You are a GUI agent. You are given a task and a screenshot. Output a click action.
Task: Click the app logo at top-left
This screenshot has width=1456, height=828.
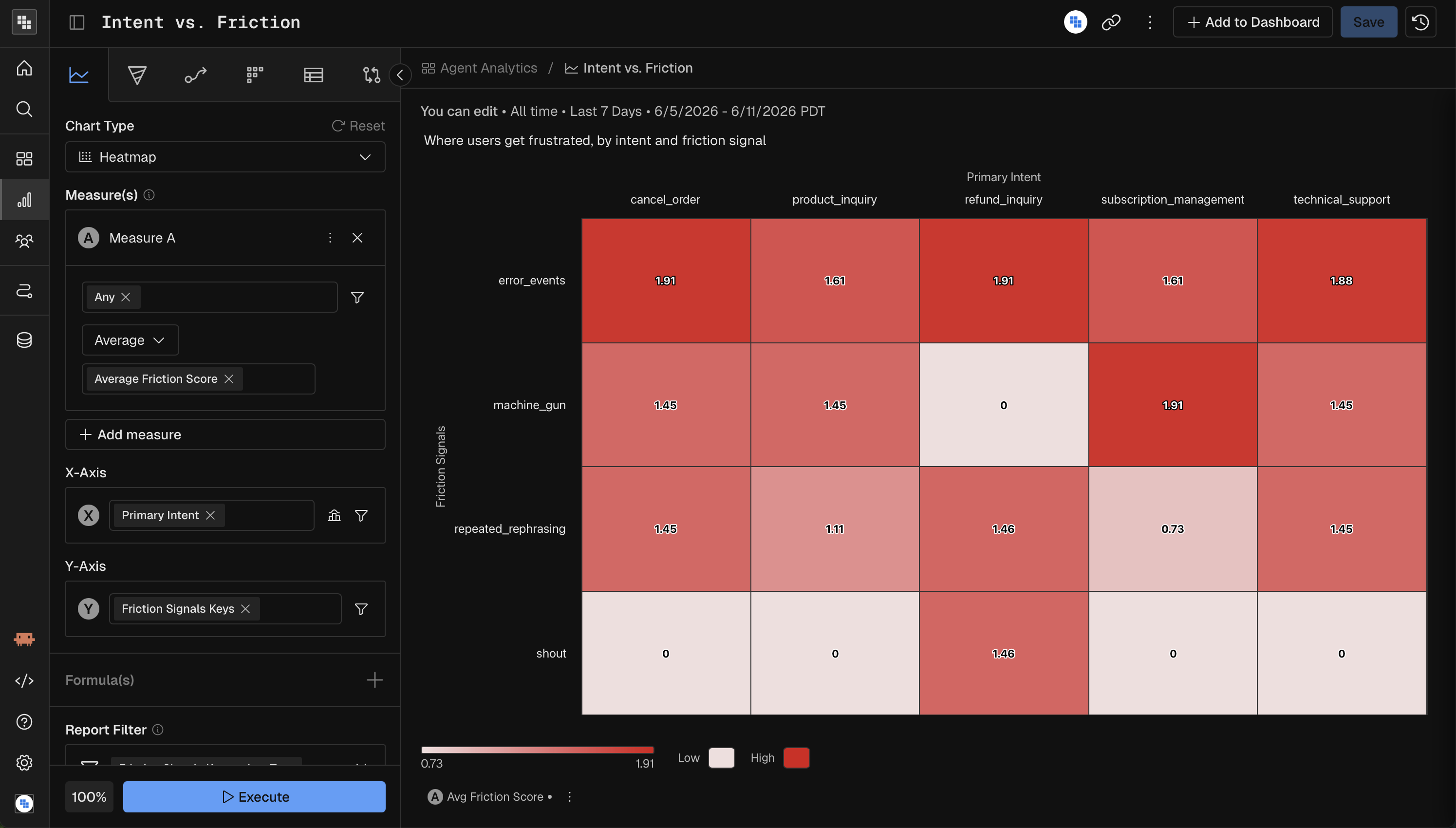click(x=24, y=22)
